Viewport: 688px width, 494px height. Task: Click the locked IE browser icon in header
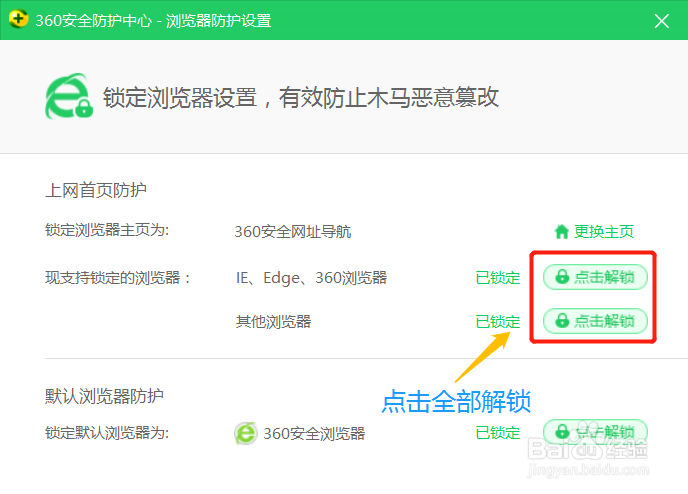pyautogui.click(x=69, y=97)
